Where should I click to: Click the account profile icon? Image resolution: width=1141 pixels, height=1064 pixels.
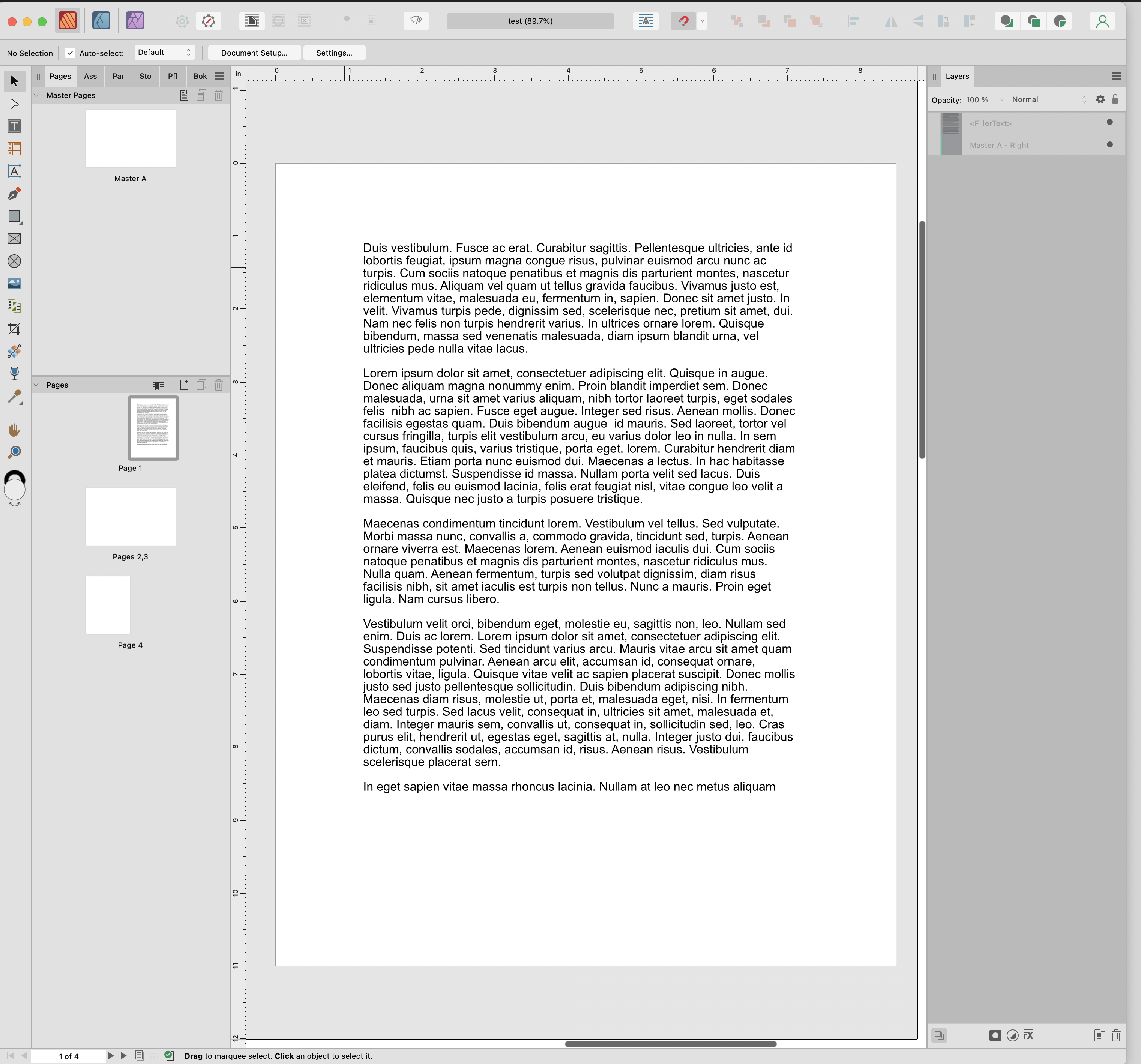pyautogui.click(x=1102, y=21)
